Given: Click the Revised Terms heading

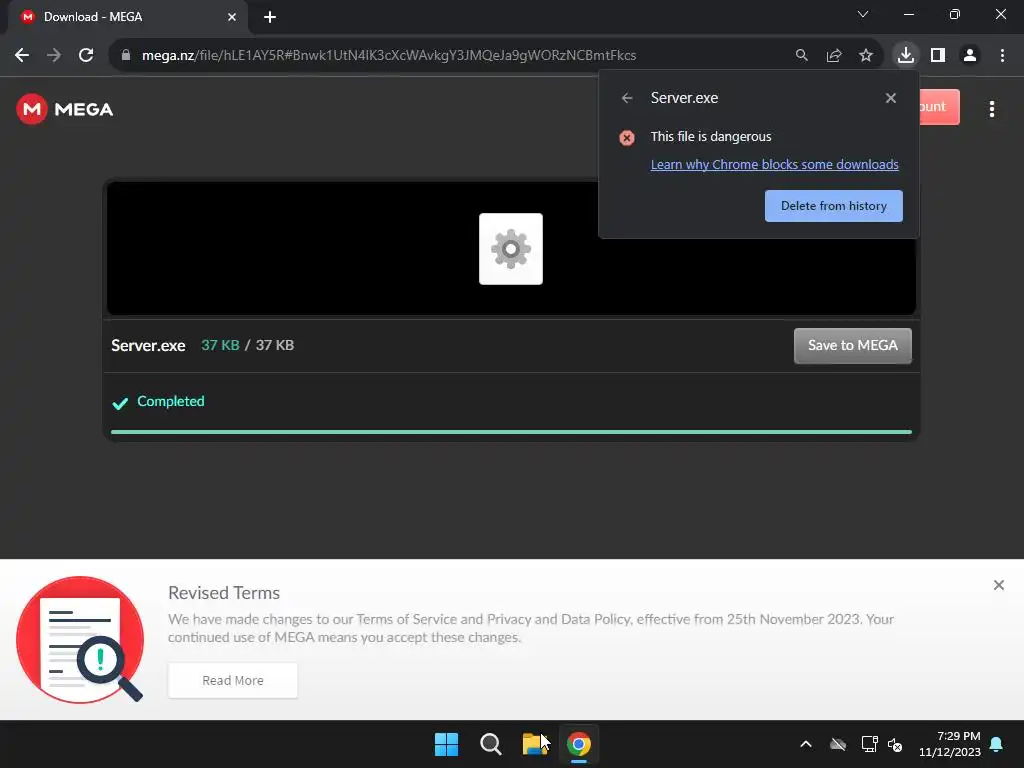Looking at the screenshot, I should (x=224, y=593).
